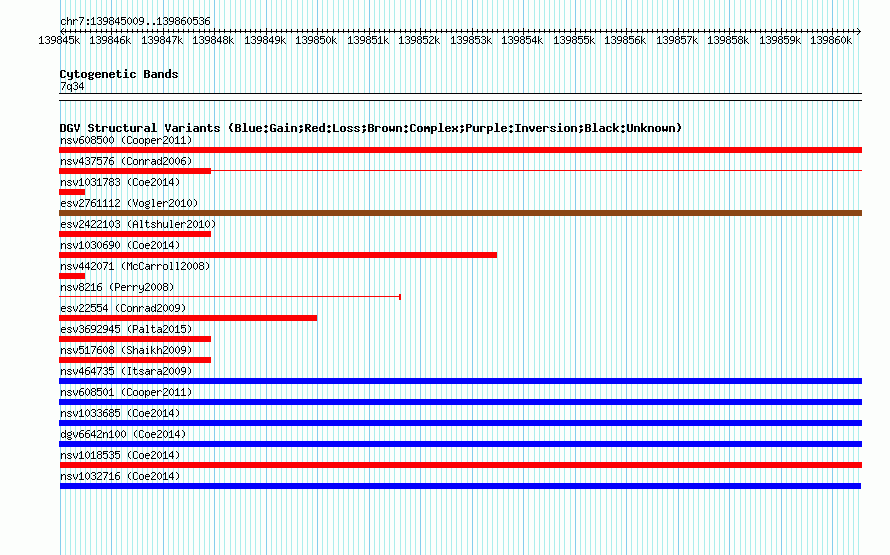
Task: Open the esv2761112 (Vogler2010) label
Action: point(129,203)
